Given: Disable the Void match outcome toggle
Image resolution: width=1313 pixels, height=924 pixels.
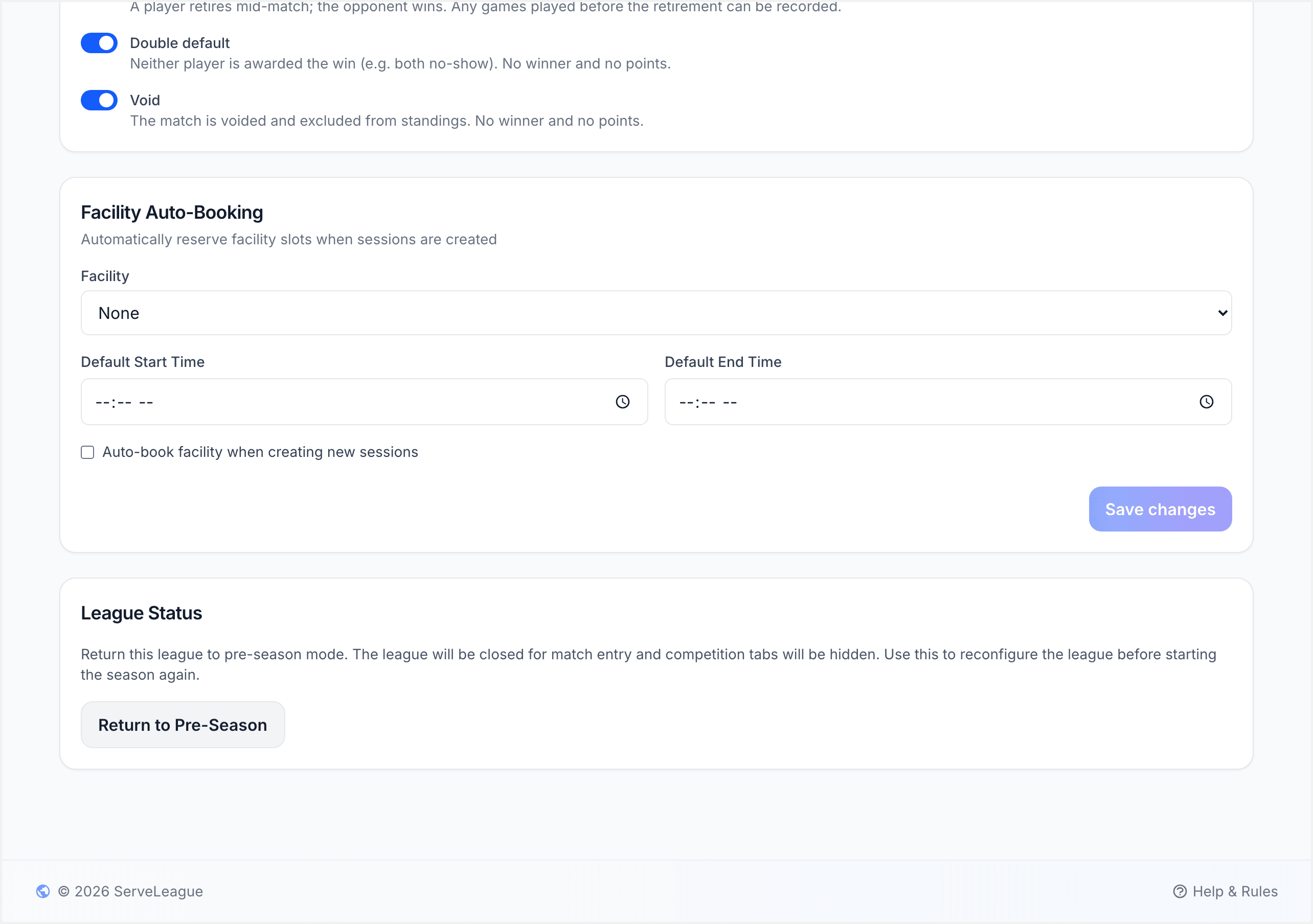Looking at the screenshot, I should [99, 100].
